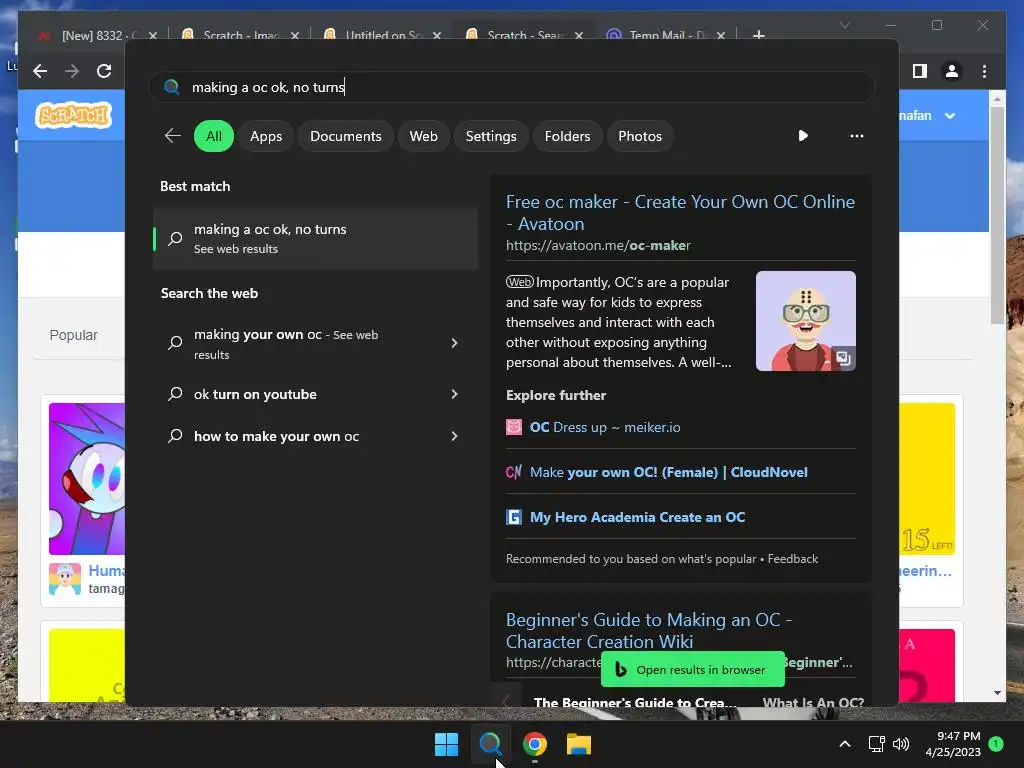
Task: Switch to 'Temp Mail' browser tab
Action: (x=666, y=35)
